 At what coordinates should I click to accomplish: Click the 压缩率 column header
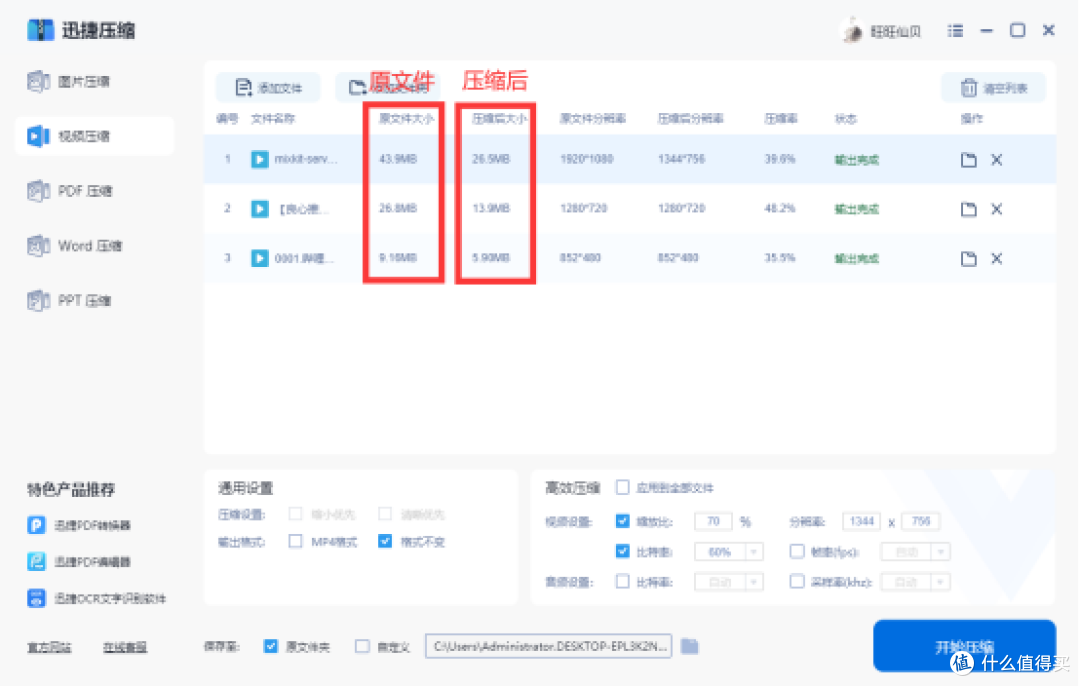point(780,118)
